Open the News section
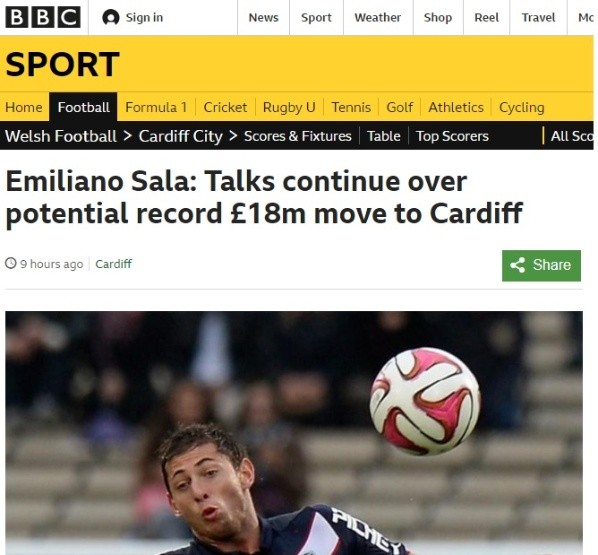The width and height of the screenshot is (598, 555). 264,18
